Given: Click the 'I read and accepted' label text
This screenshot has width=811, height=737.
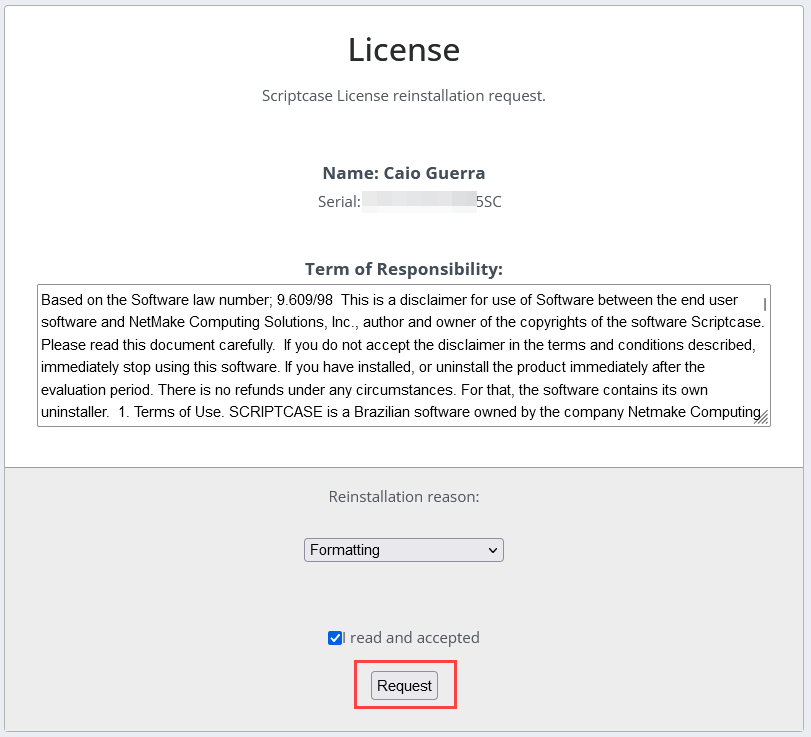Looking at the screenshot, I should click(411, 638).
